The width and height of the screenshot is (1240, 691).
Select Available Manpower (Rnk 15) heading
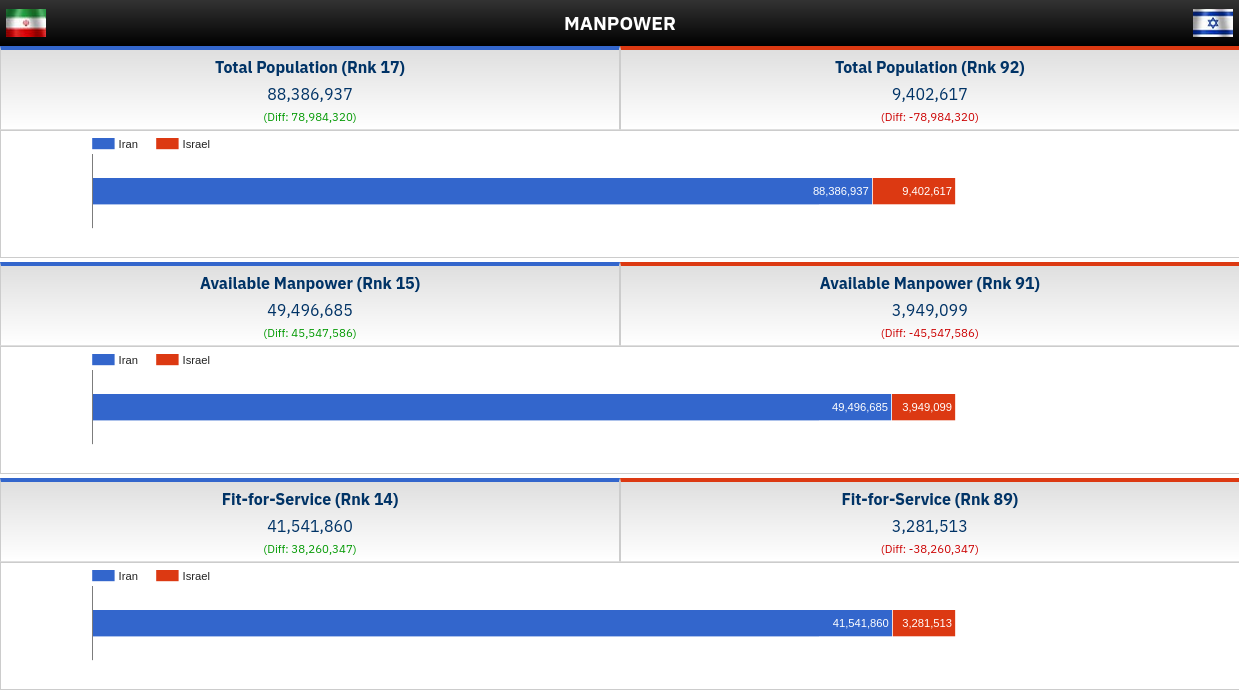(x=310, y=283)
